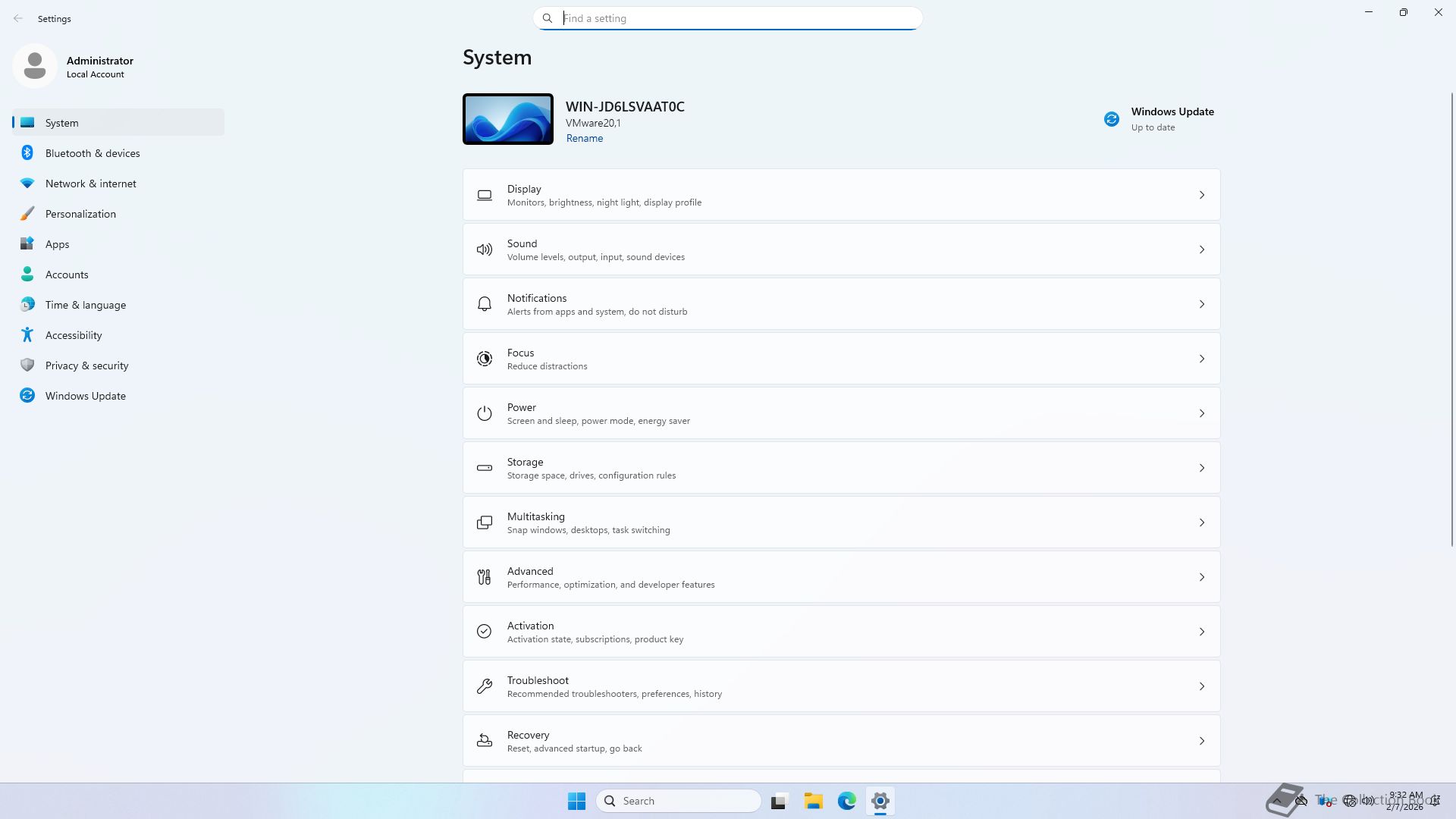Click the Power icon in the list

(x=484, y=413)
